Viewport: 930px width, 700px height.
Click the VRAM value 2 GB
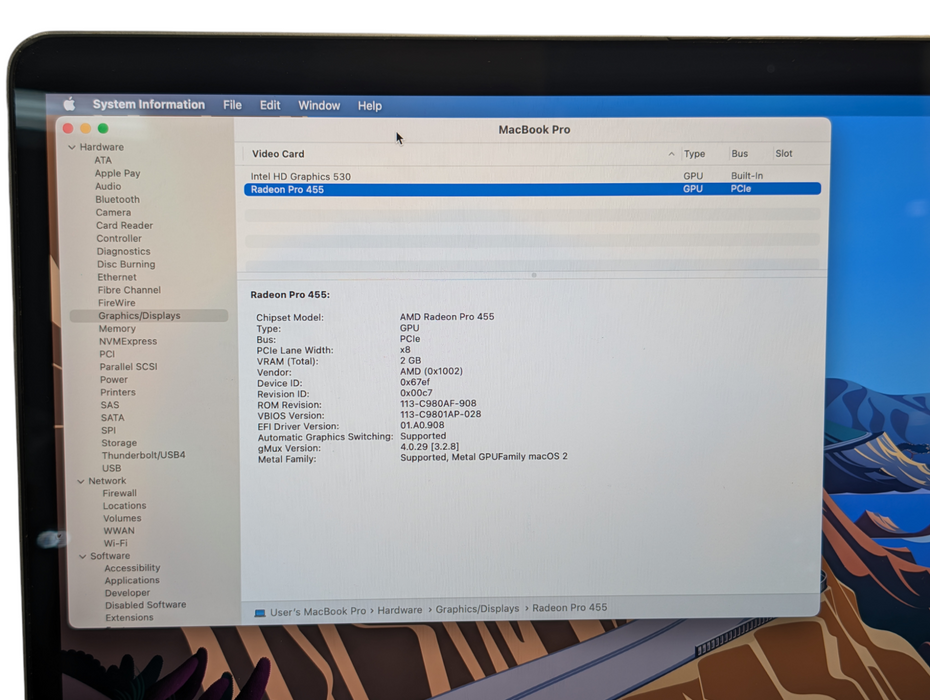(x=410, y=360)
